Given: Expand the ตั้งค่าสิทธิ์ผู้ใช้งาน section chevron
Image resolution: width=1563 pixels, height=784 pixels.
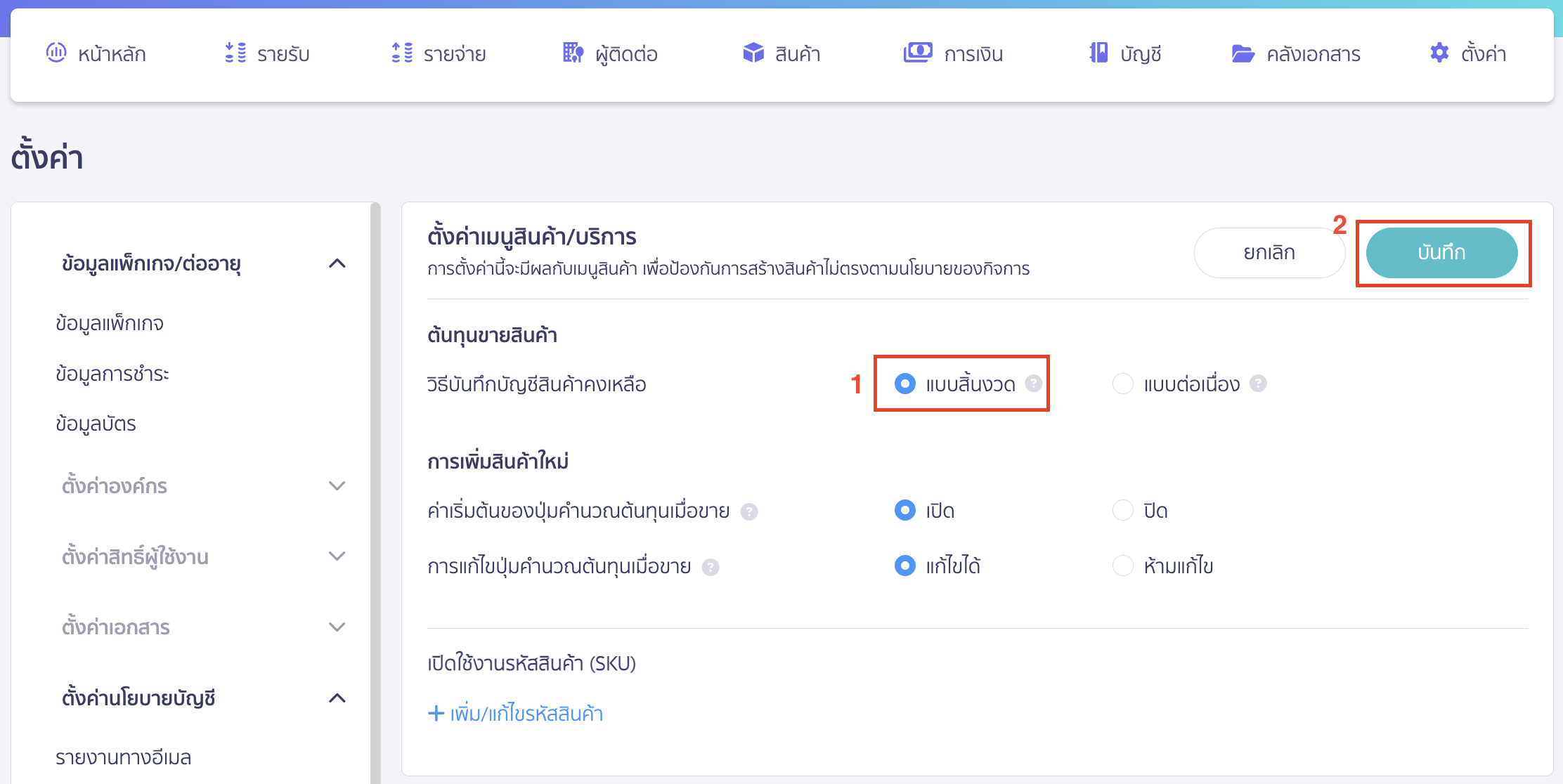Looking at the screenshot, I should (x=337, y=556).
